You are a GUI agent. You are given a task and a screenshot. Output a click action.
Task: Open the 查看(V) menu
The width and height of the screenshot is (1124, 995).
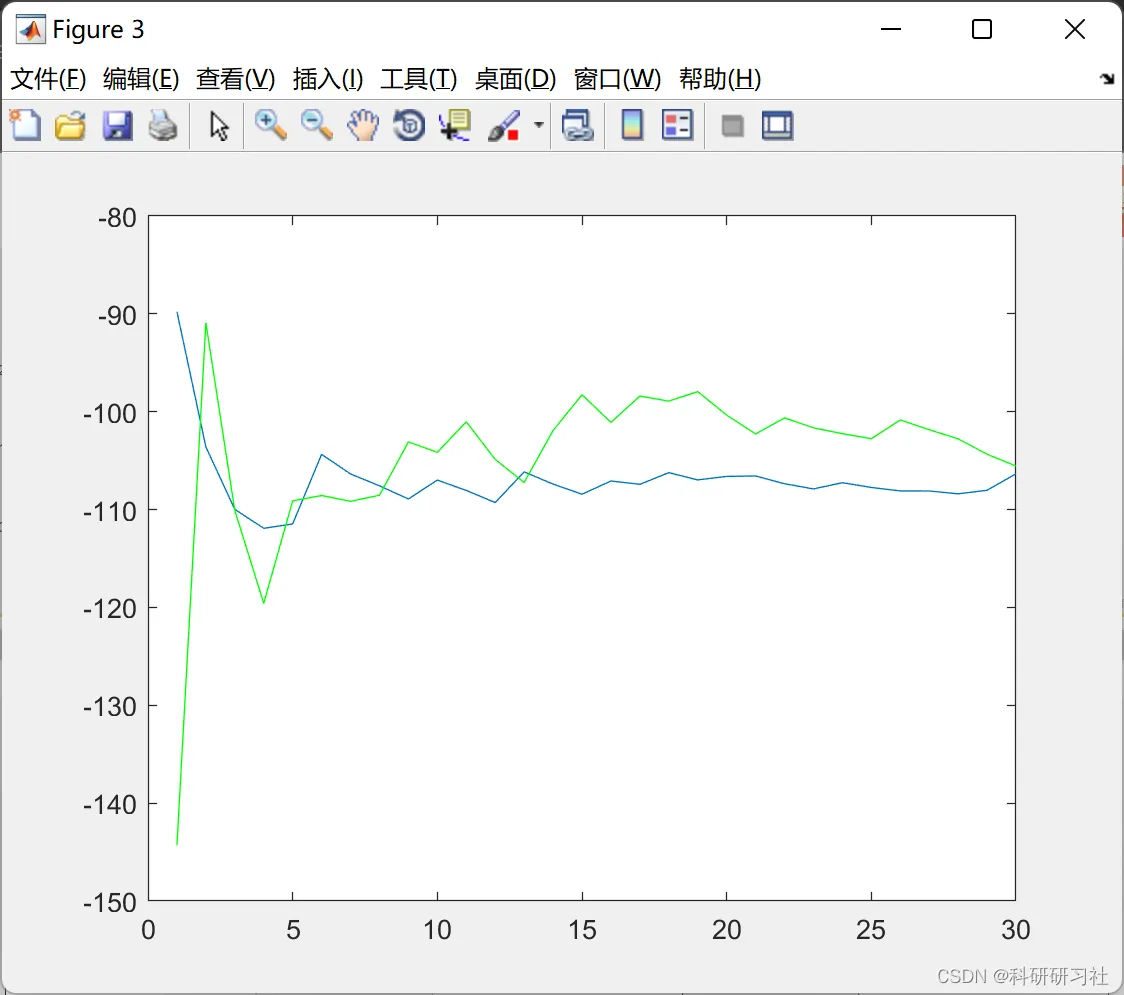[x=236, y=79]
